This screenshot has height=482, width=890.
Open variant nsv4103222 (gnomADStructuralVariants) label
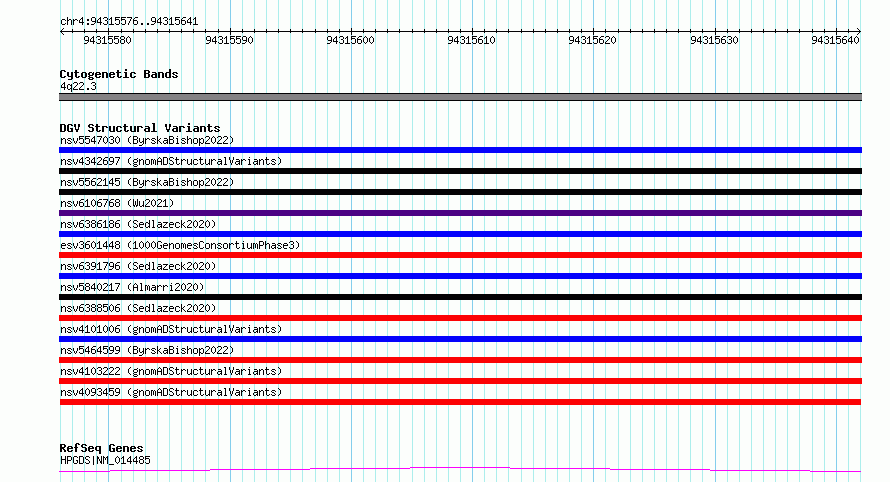click(x=171, y=371)
